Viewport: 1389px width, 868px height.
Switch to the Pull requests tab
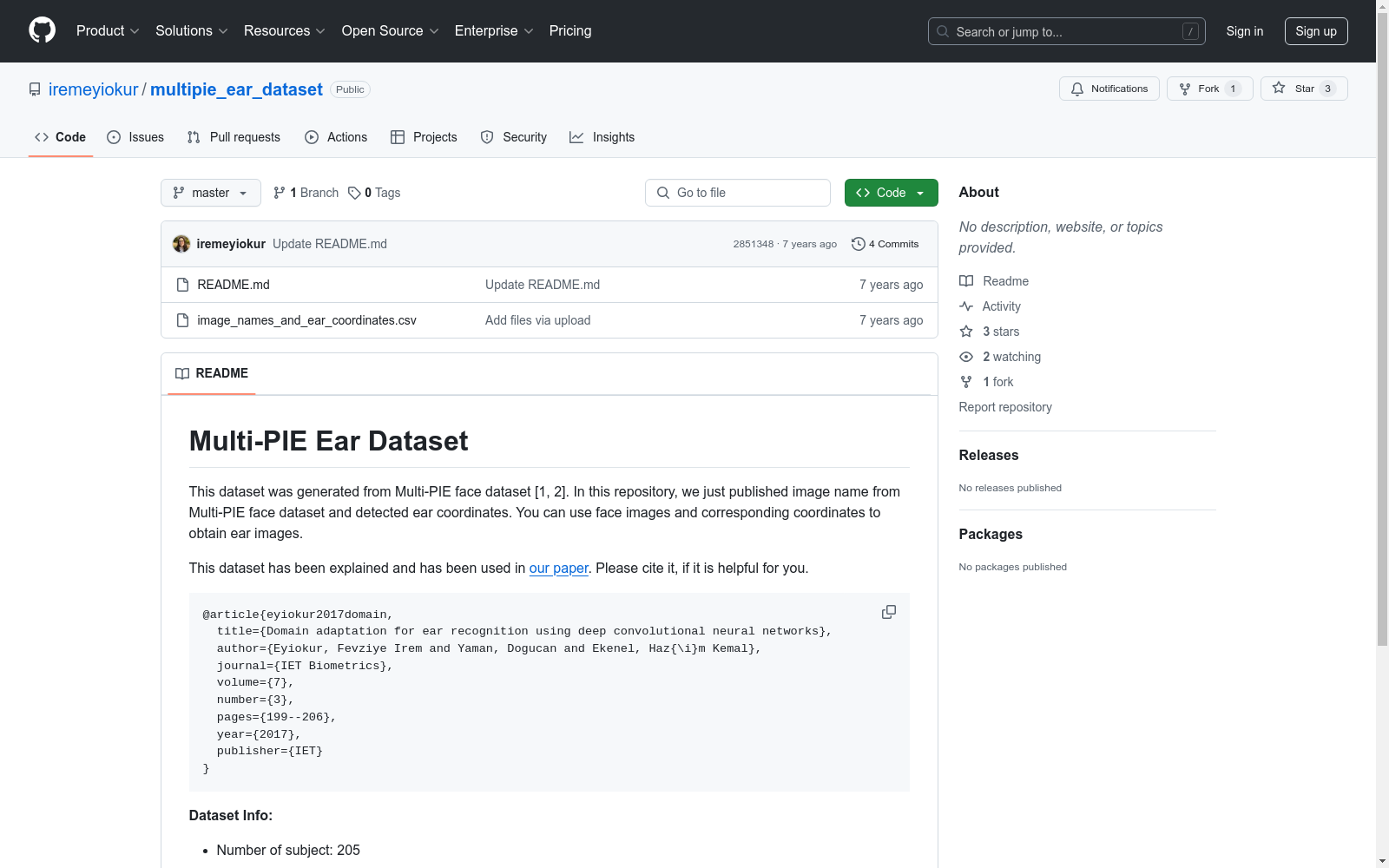point(234,137)
